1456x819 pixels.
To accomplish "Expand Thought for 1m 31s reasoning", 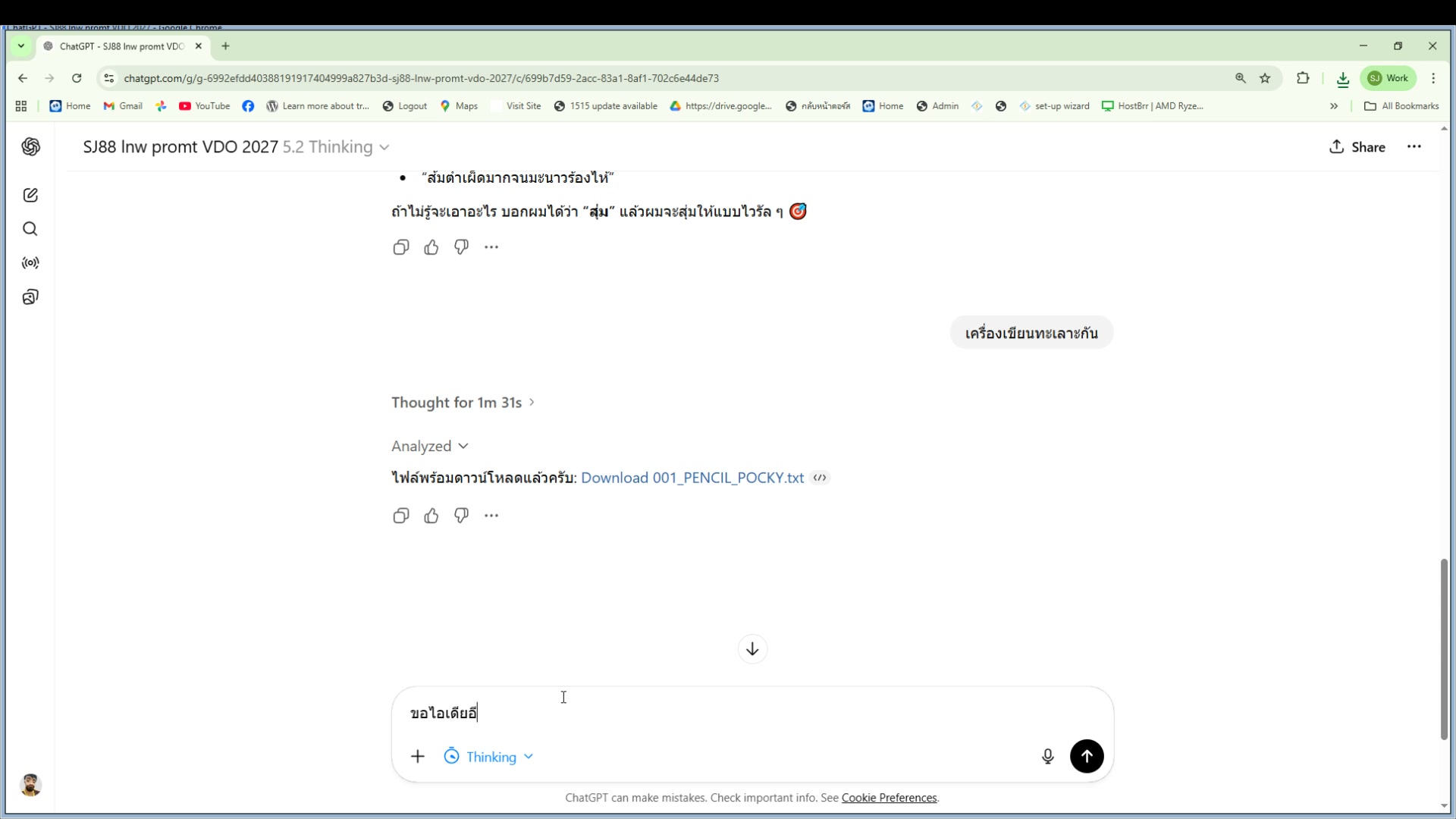I will pyautogui.click(x=463, y=403).
